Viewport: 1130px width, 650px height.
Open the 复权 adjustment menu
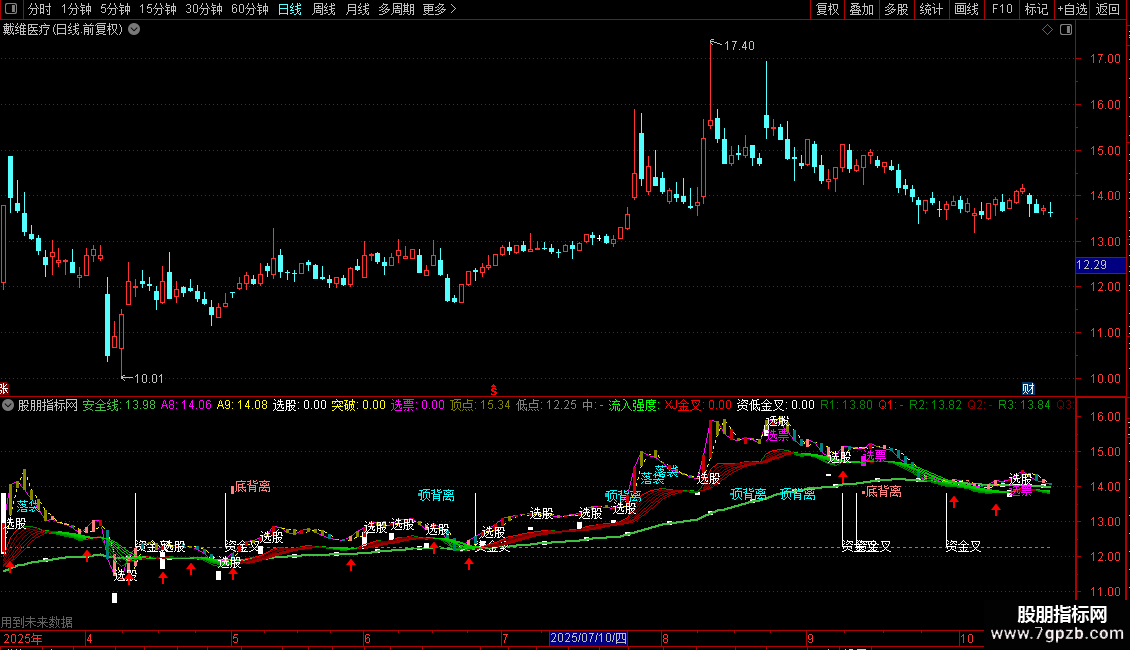point(827,9)
